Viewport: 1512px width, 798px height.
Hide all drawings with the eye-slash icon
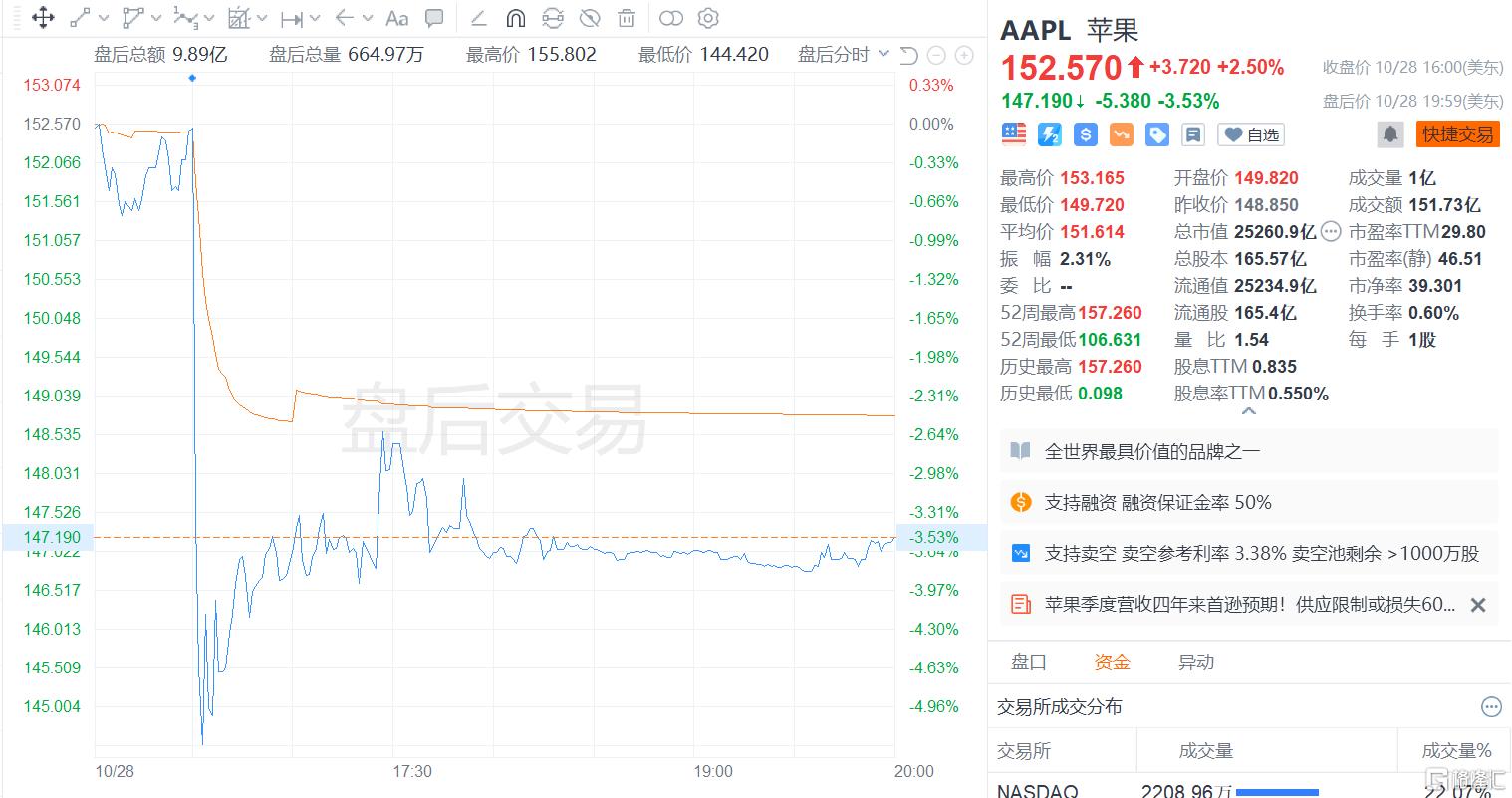click(590, 18)
